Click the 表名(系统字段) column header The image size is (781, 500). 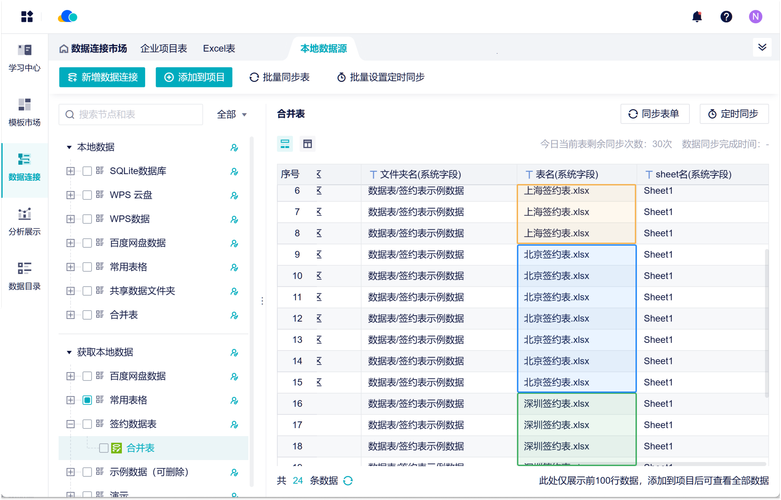576,174
